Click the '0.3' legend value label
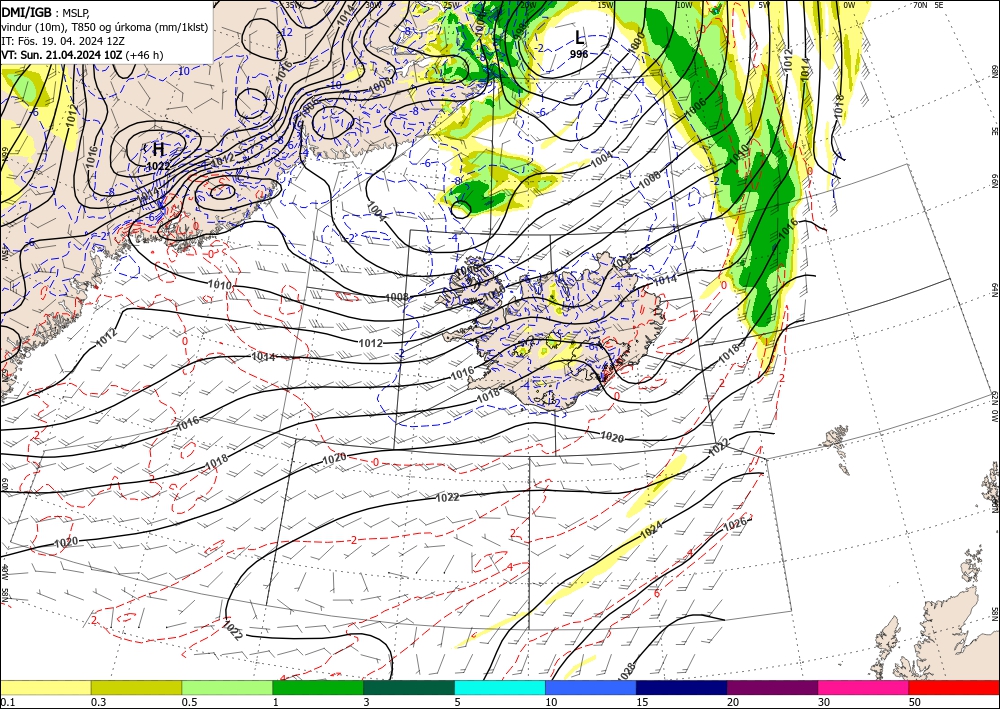 coord(98,702)
